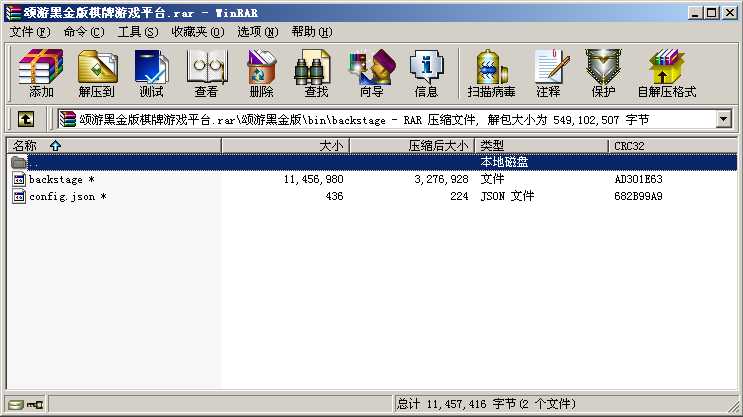Image resolution: width=743 pixels, height=417 pixels.
Task: Open 注释 (Comment) editor
Action: tap(548, 73)
